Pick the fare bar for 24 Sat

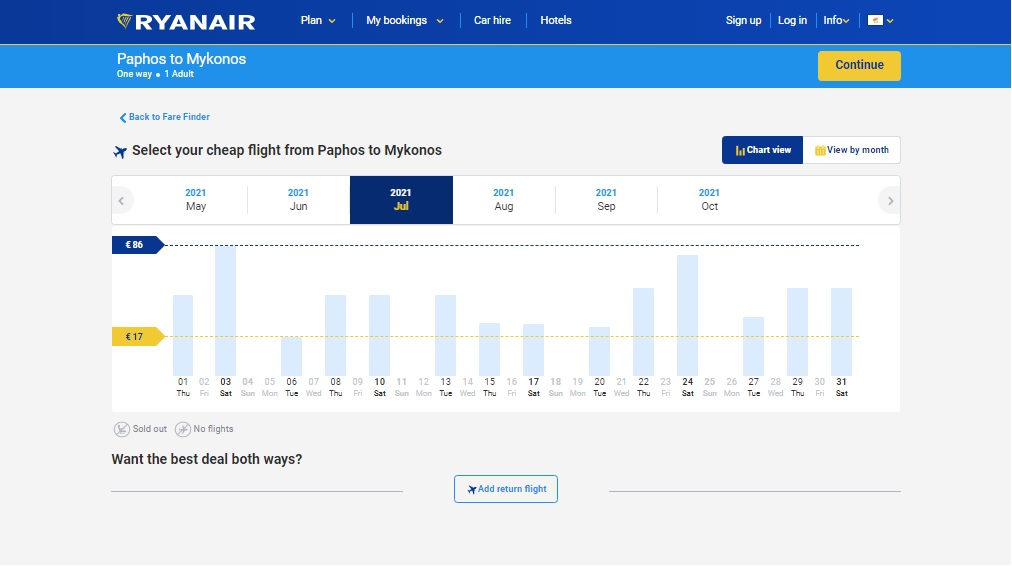click(687, 315)
